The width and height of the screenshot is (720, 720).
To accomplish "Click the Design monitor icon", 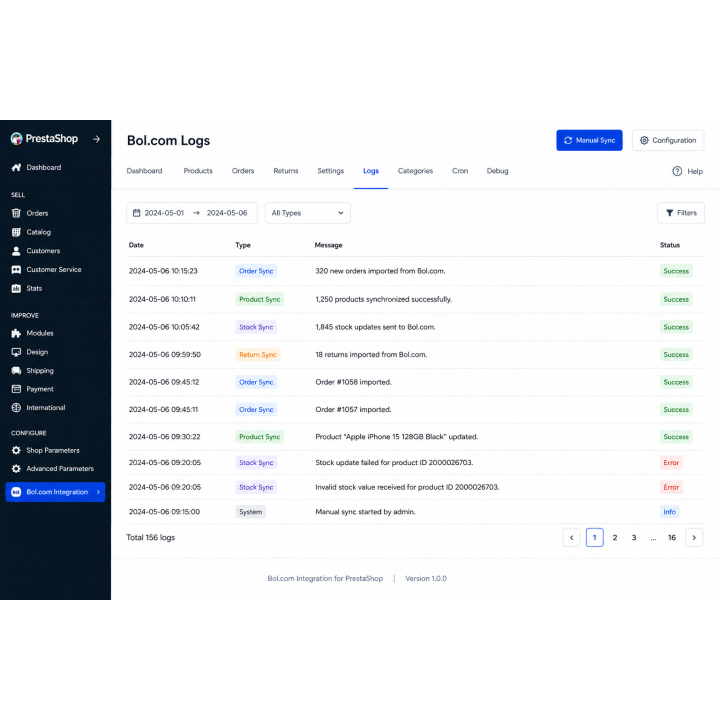I will pos(16,352).
